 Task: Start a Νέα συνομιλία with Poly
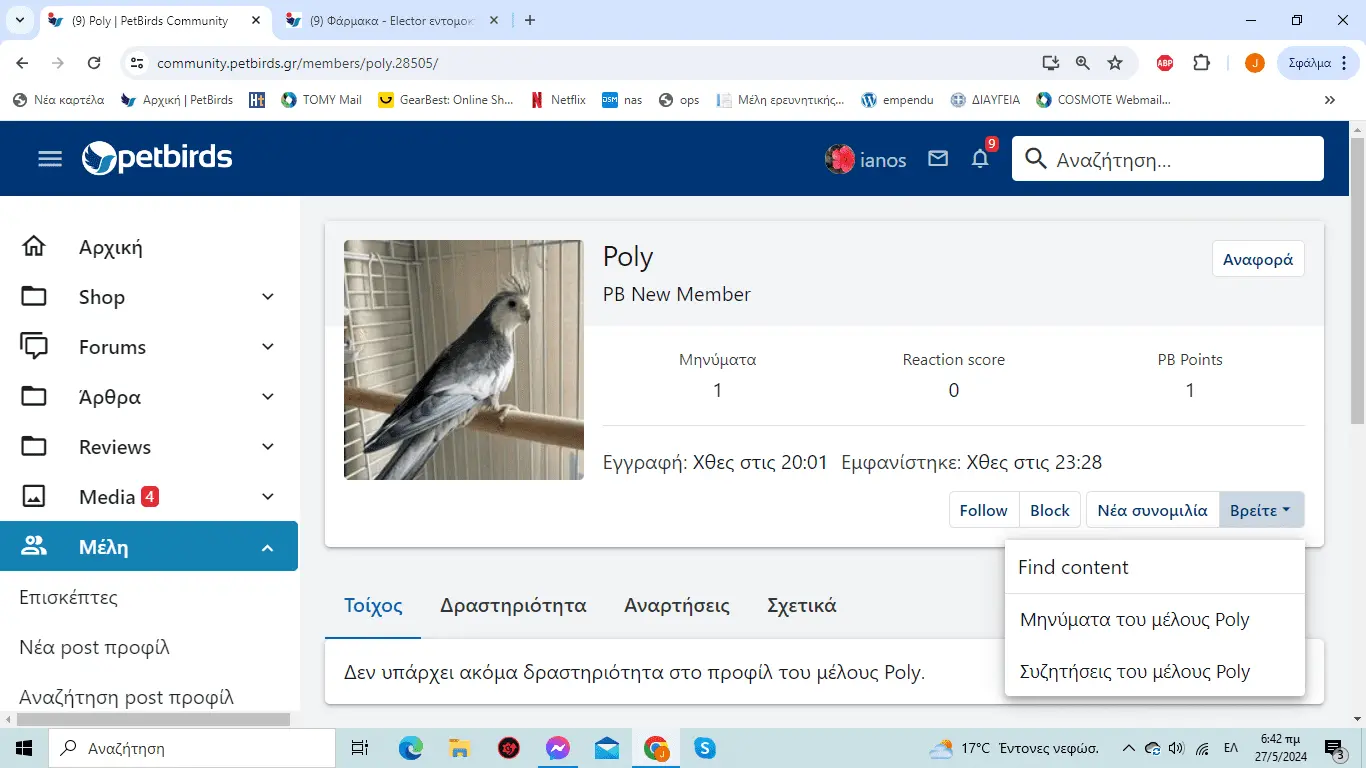point(1153,510)
